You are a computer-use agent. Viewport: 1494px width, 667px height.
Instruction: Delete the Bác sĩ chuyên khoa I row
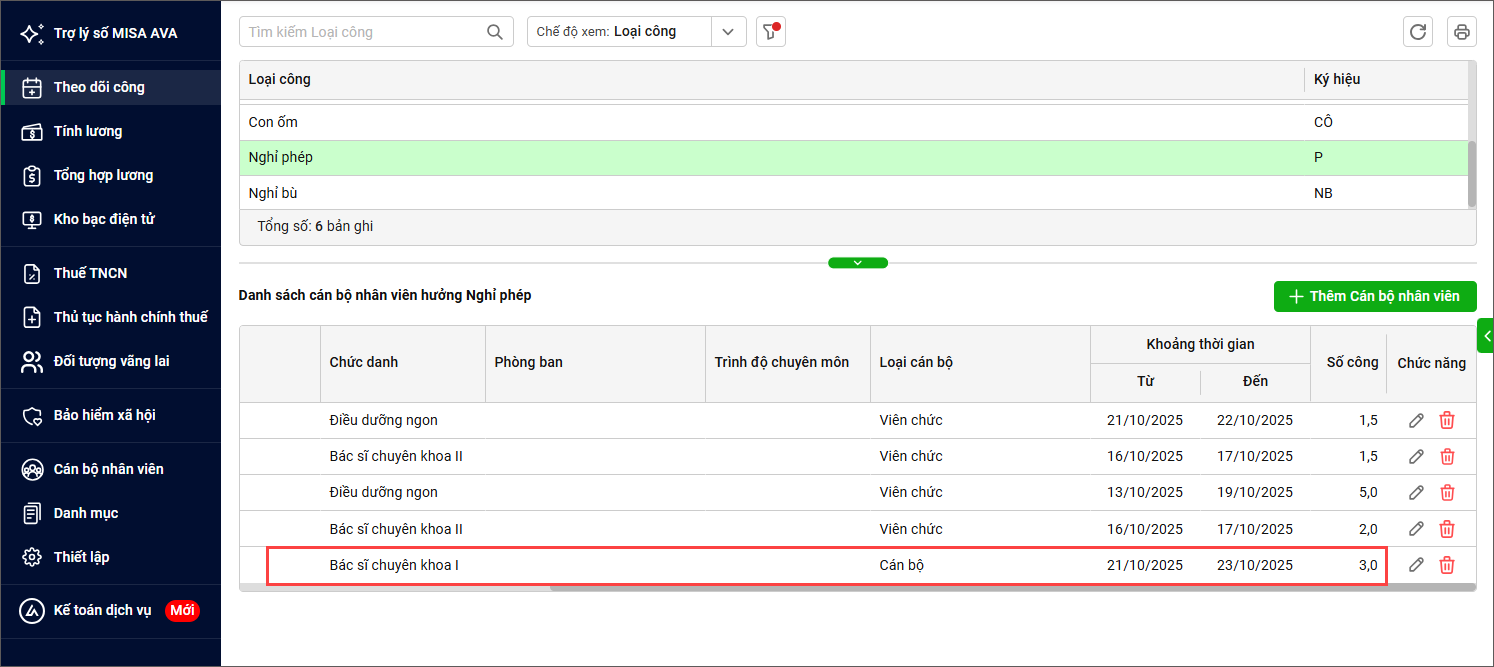[1446, 565]
